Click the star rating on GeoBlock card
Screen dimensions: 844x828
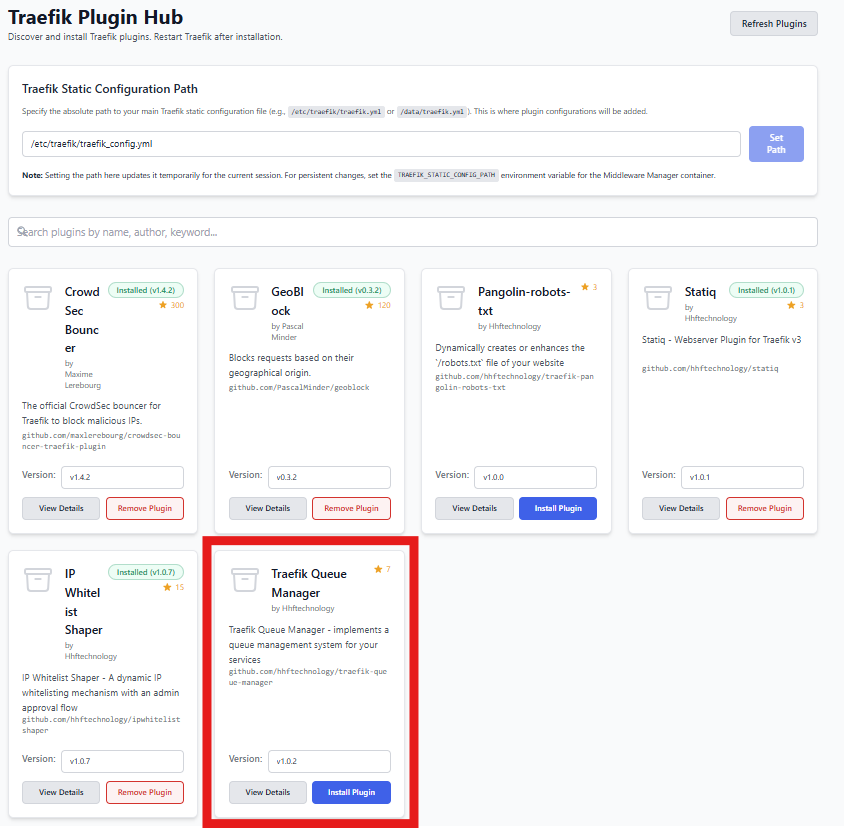point(378,305)
